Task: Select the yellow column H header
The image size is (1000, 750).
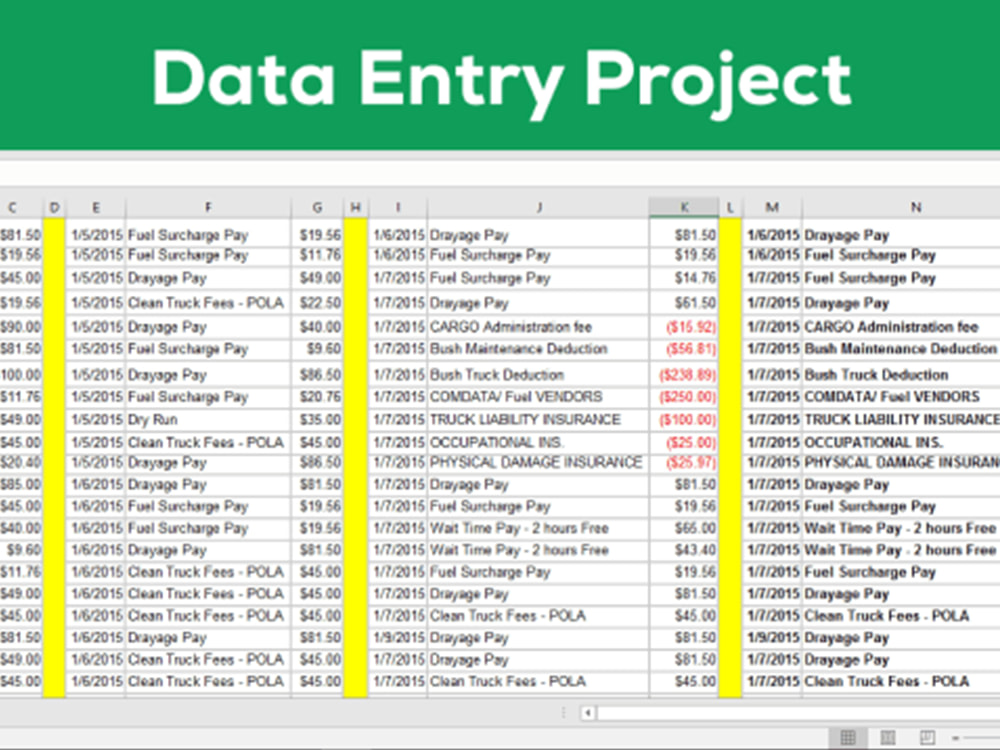Action: click(x=355, y=207)
